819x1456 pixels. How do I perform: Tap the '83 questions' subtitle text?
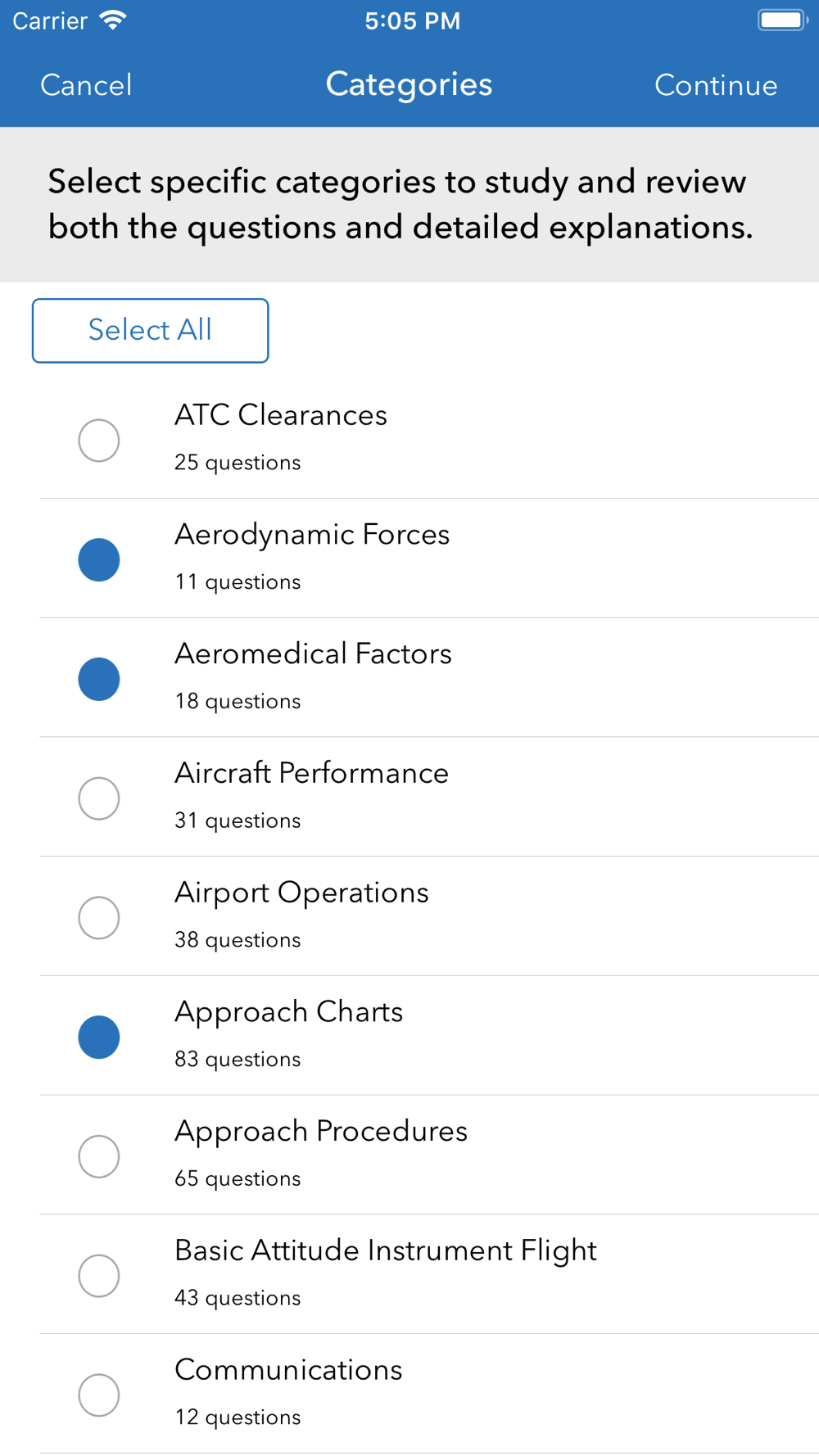click(238, 1060)
